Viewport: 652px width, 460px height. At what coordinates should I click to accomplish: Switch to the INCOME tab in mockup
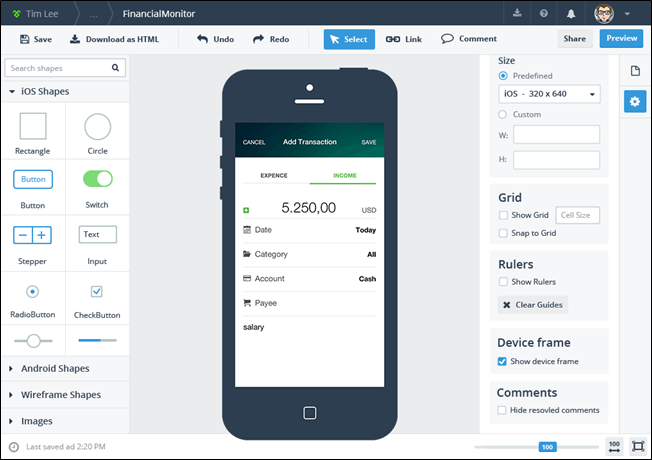[x=345, y=176]
